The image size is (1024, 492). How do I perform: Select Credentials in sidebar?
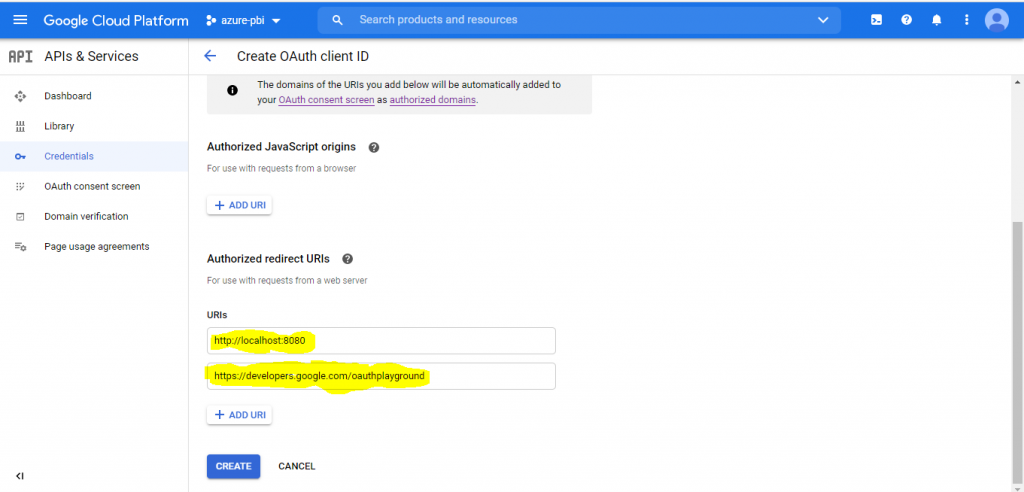pos(94,156)
